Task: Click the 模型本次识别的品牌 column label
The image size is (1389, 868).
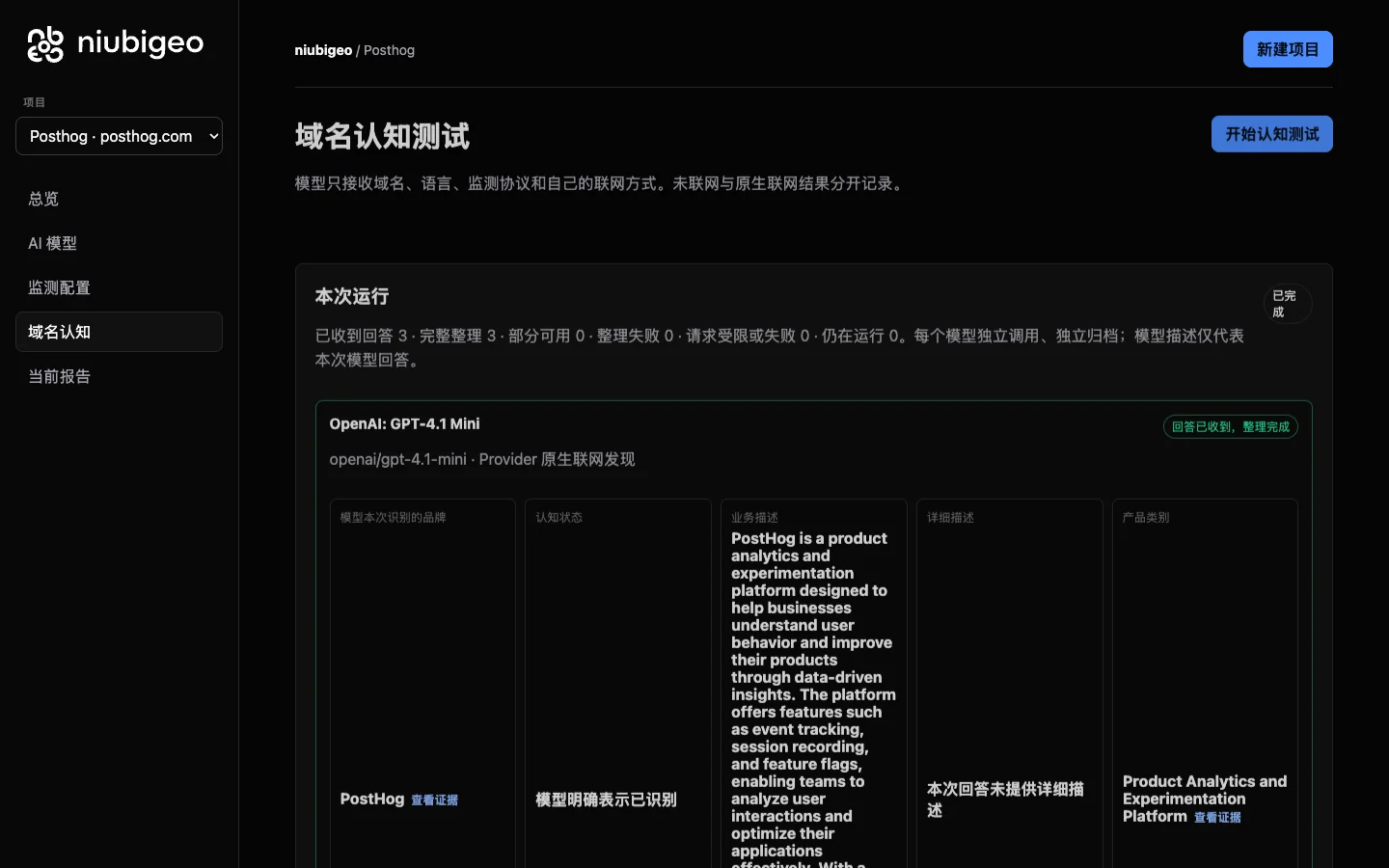Action: click(x=393, y=518)
